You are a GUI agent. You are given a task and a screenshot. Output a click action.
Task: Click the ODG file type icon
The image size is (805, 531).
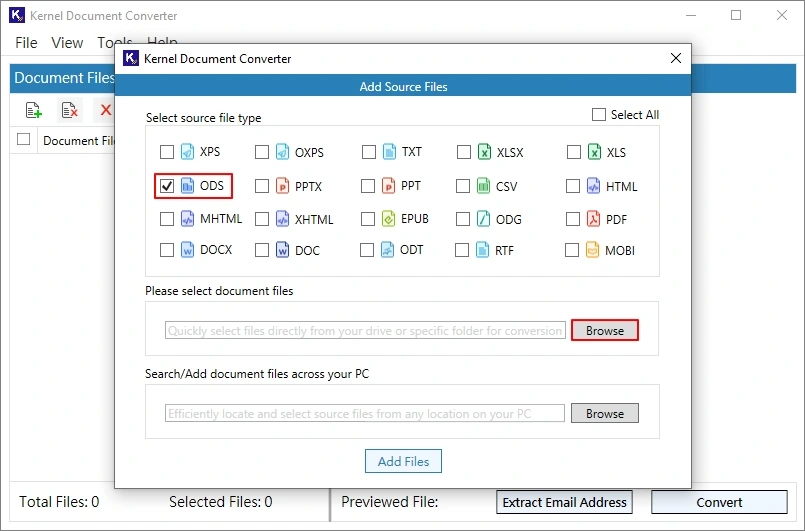[x=484, y=219]
